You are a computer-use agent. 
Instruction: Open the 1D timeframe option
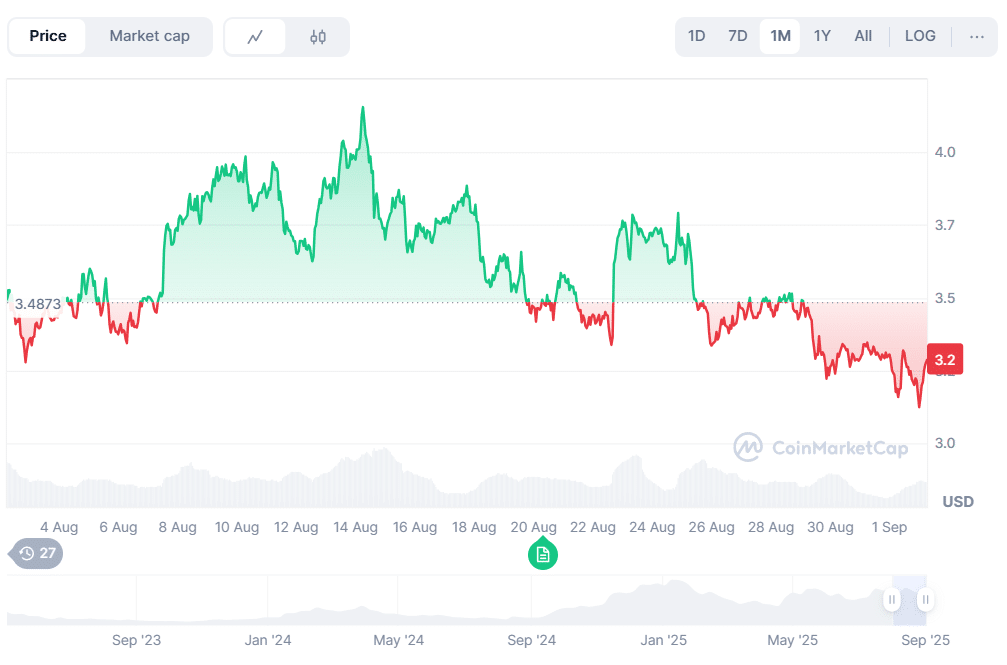click(x=697, y=36)
